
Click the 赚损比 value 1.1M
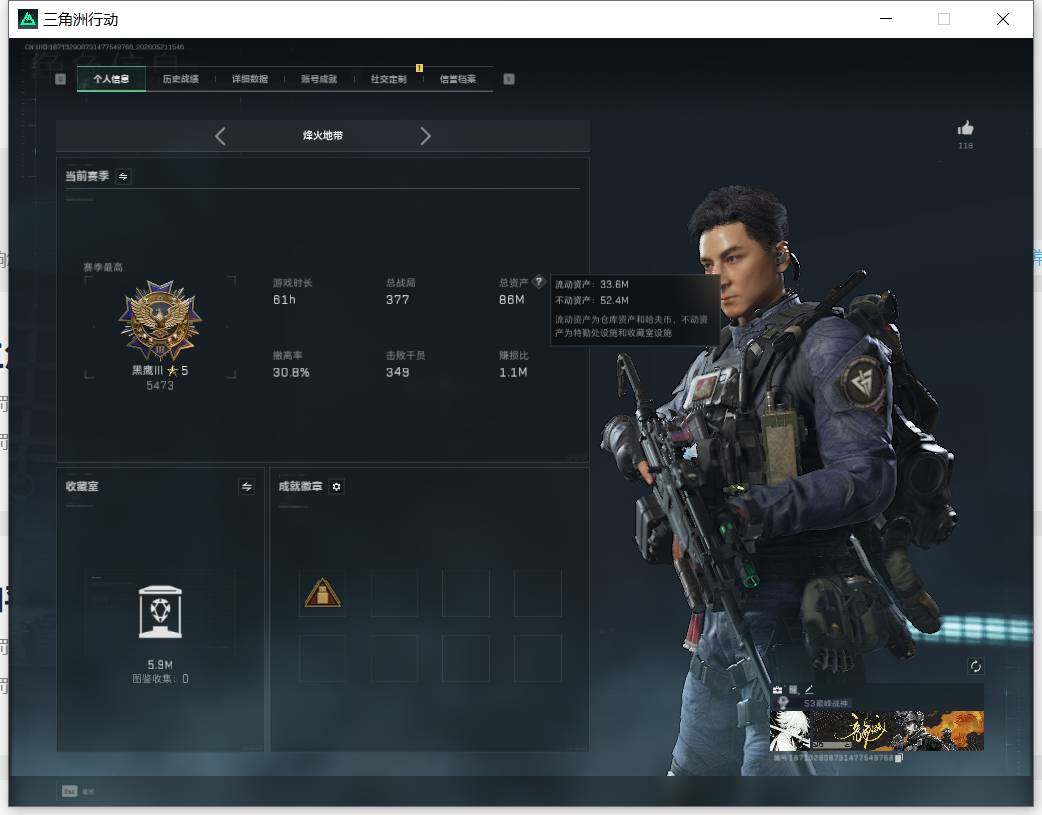click(513, 372)
